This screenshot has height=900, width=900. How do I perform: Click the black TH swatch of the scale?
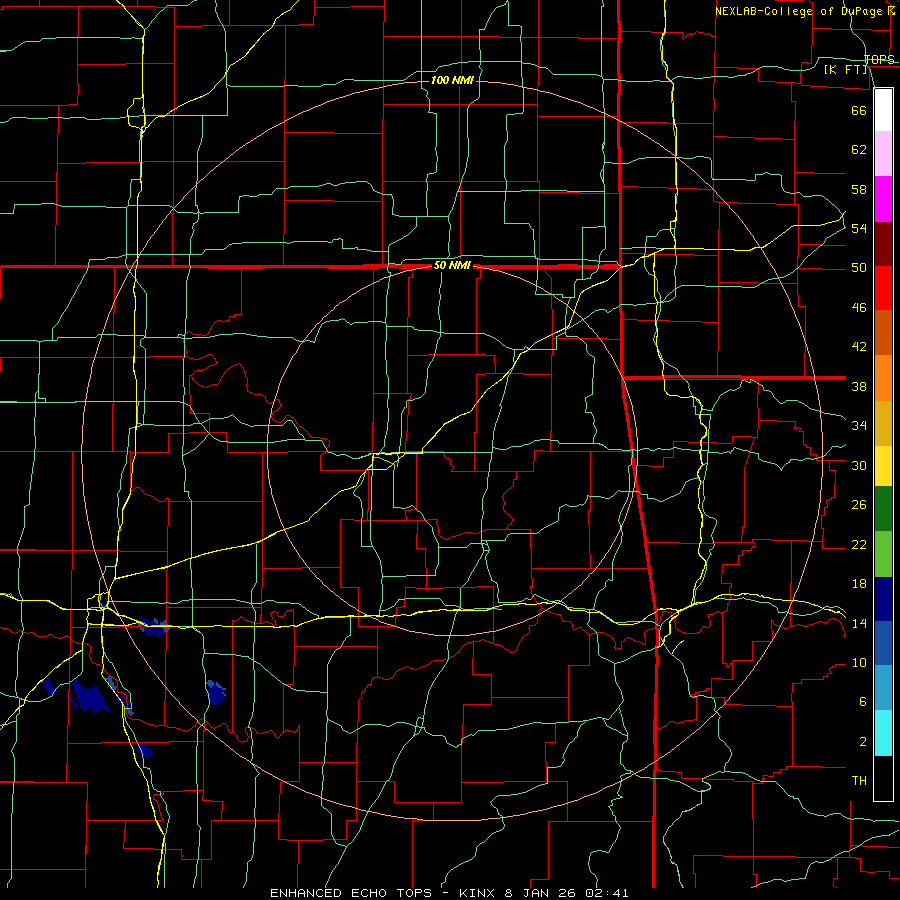click(883, 778)
